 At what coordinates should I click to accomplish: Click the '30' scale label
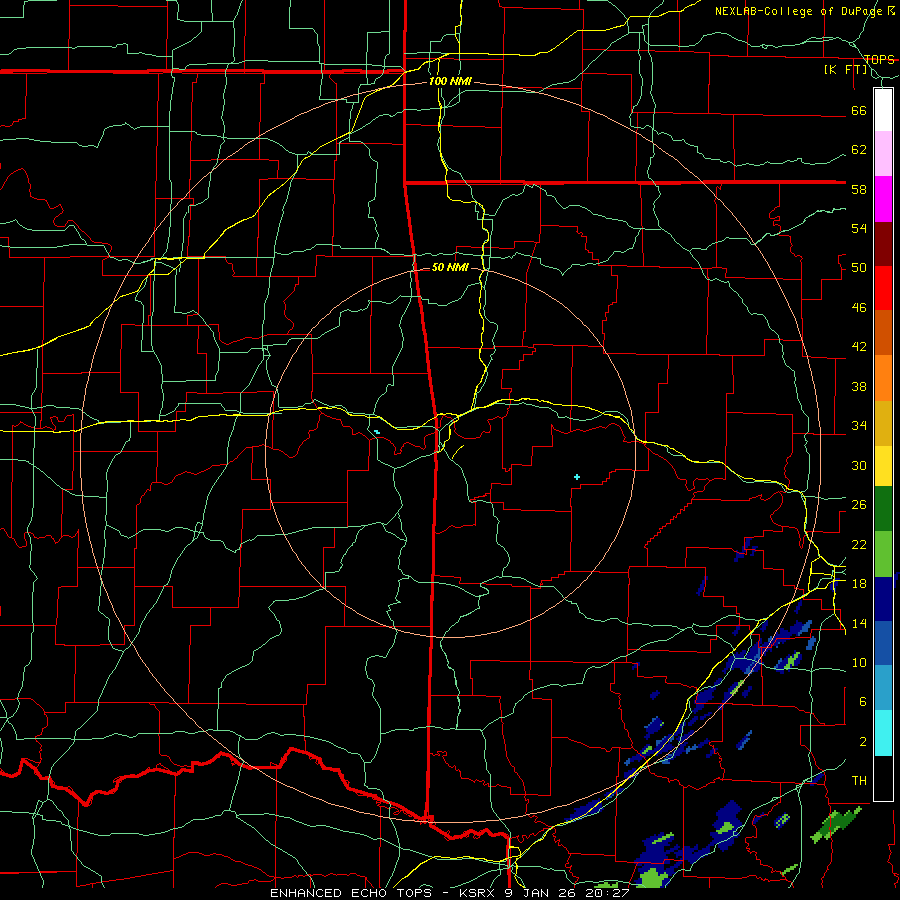(859, 465)
